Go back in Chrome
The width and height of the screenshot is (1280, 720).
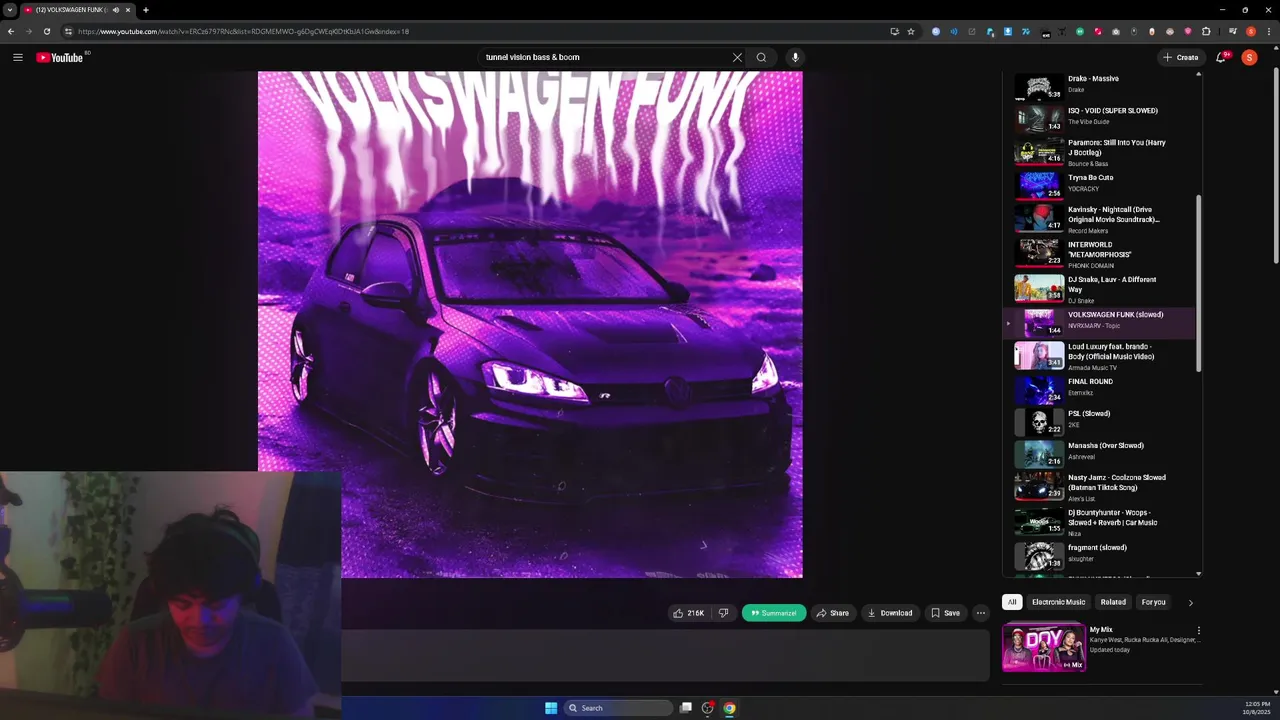point(11,31)
